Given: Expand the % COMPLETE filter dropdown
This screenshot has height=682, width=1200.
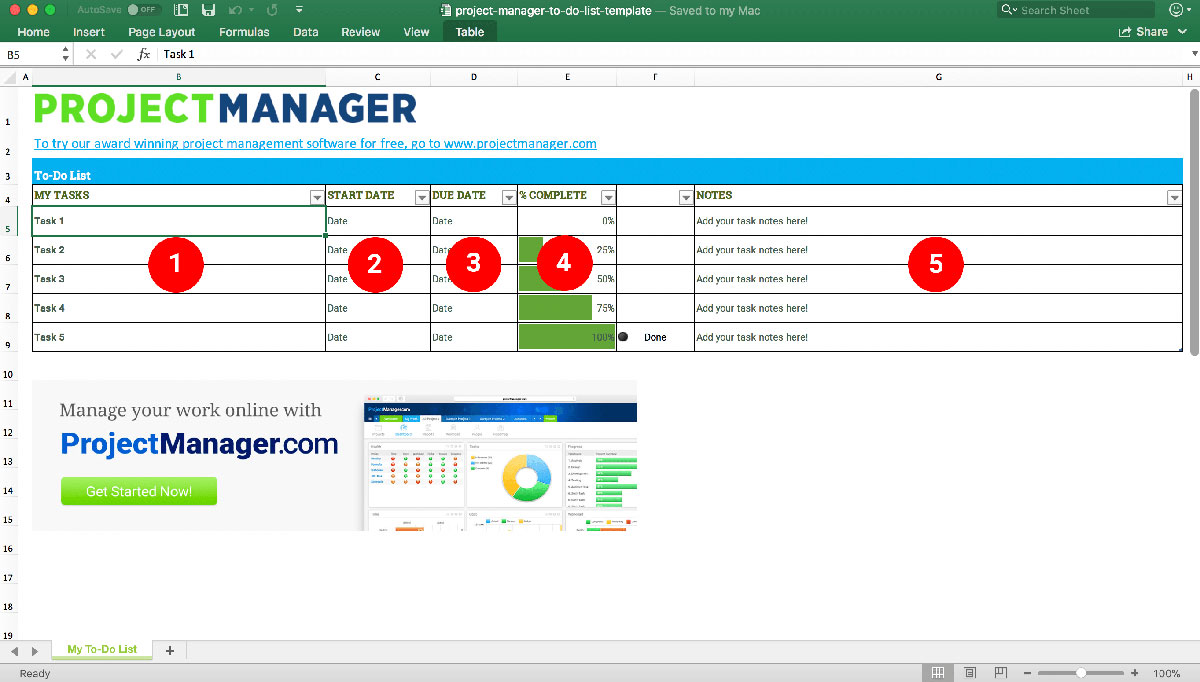Looking at the screenshot, I should coord(608,197).
